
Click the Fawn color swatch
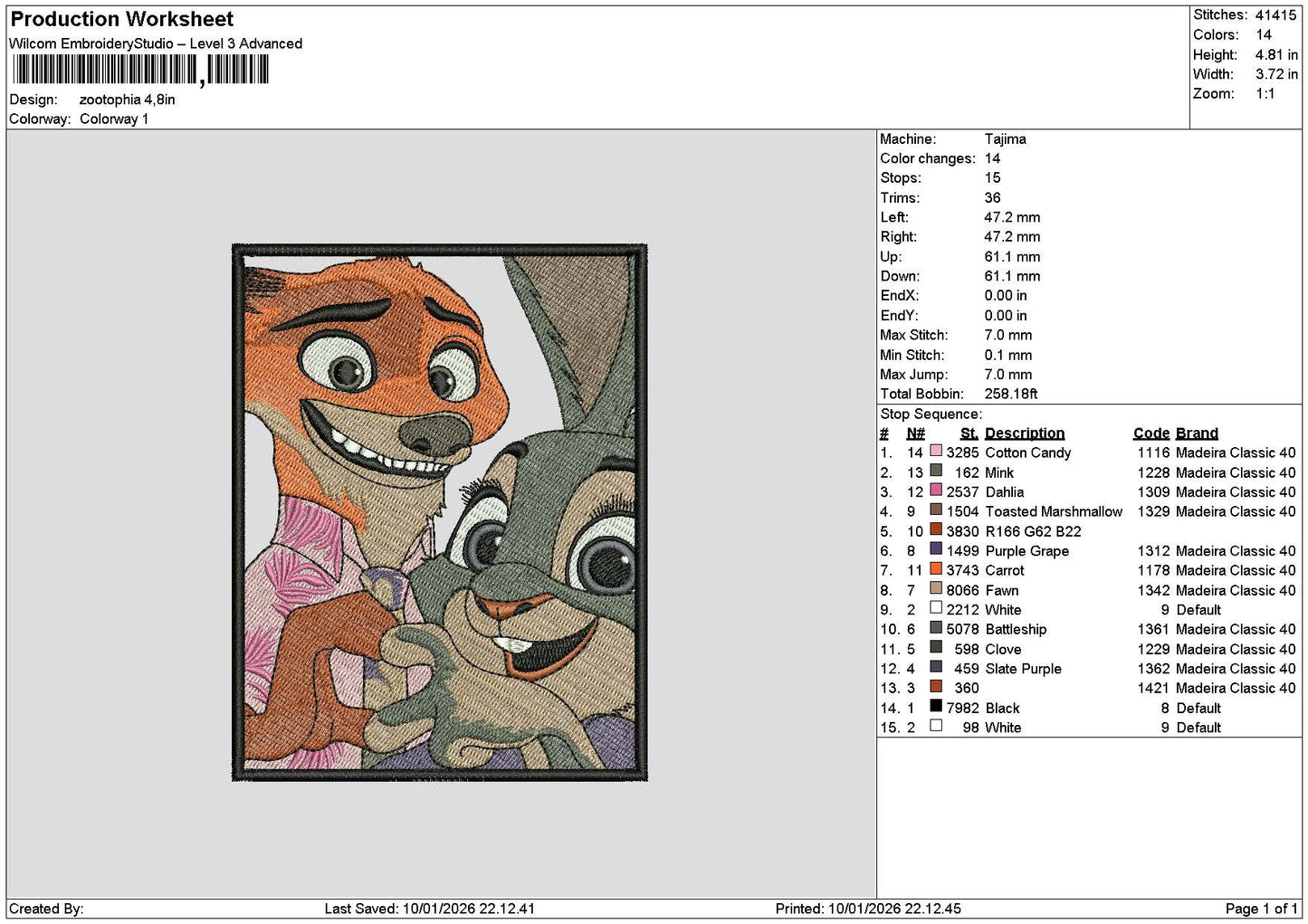936,588
